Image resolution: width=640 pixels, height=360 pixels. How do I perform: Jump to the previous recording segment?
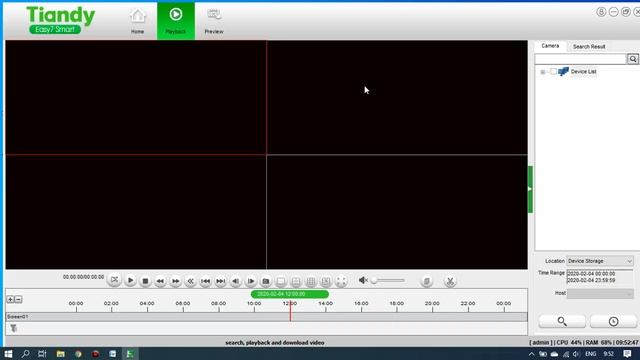click(206, 281)
